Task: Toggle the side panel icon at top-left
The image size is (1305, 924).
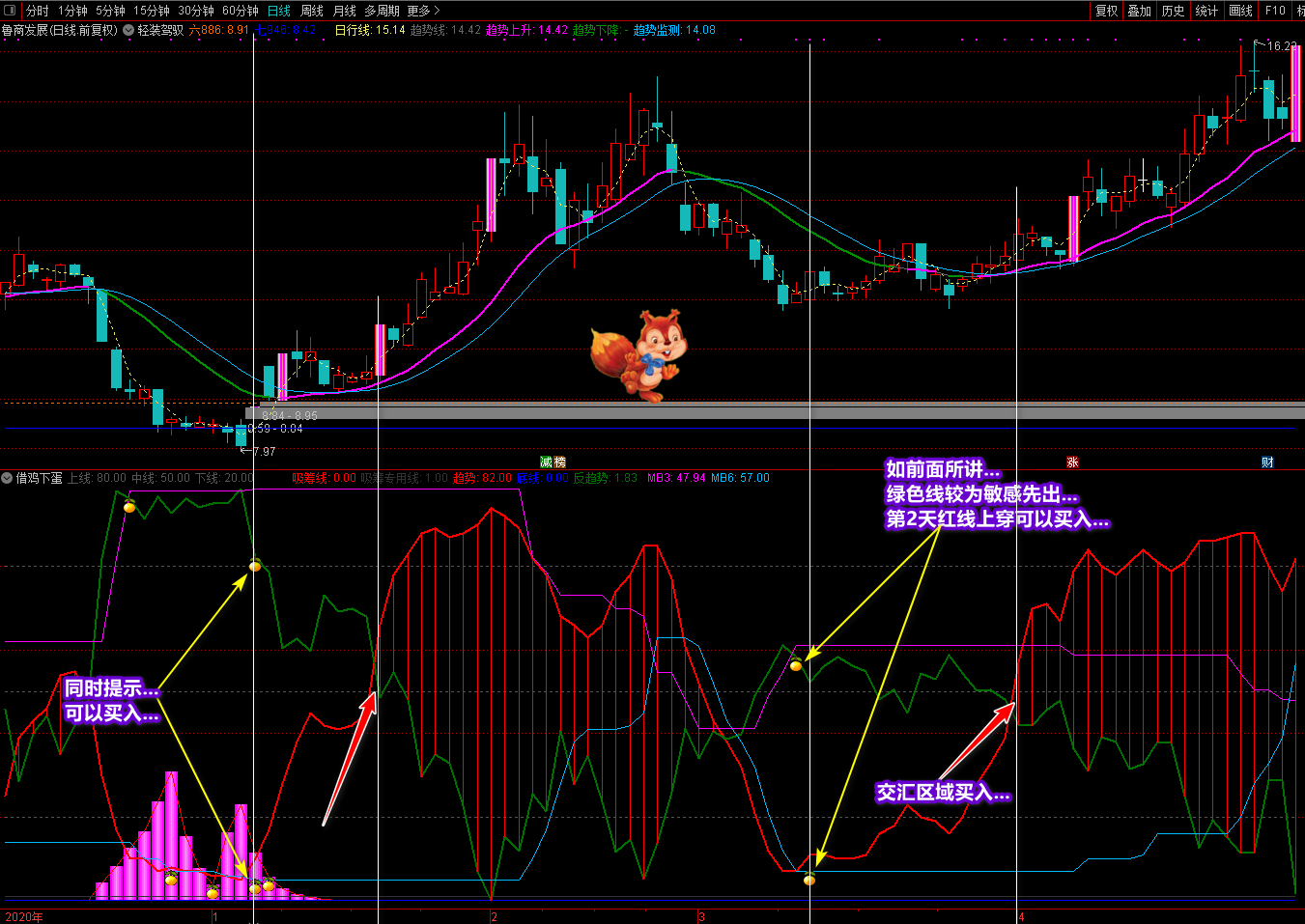Action: (x=11, y=11)
